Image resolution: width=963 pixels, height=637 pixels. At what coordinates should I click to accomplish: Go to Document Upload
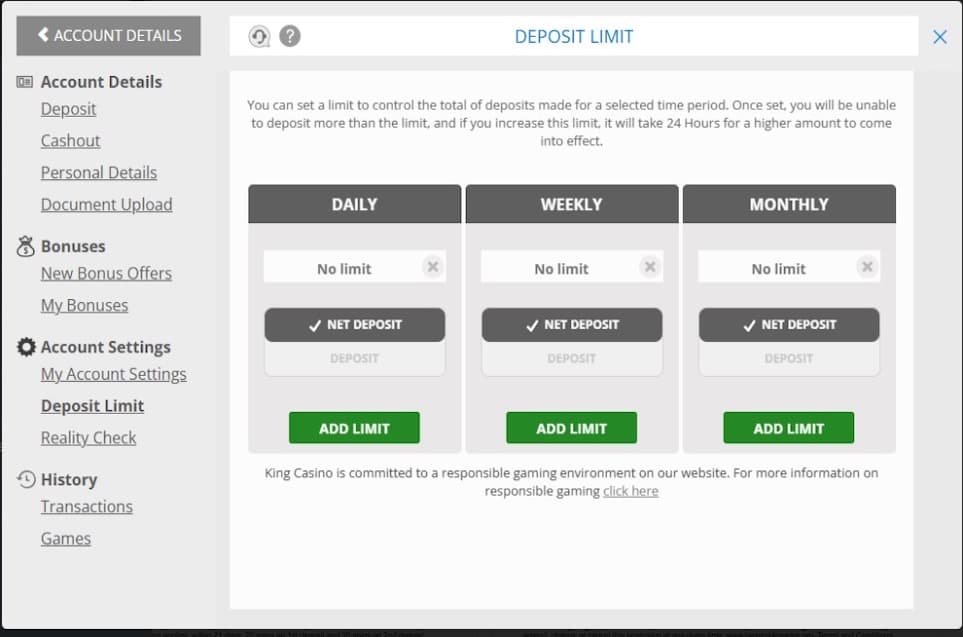pyautogui.click(x=106, y=205)
